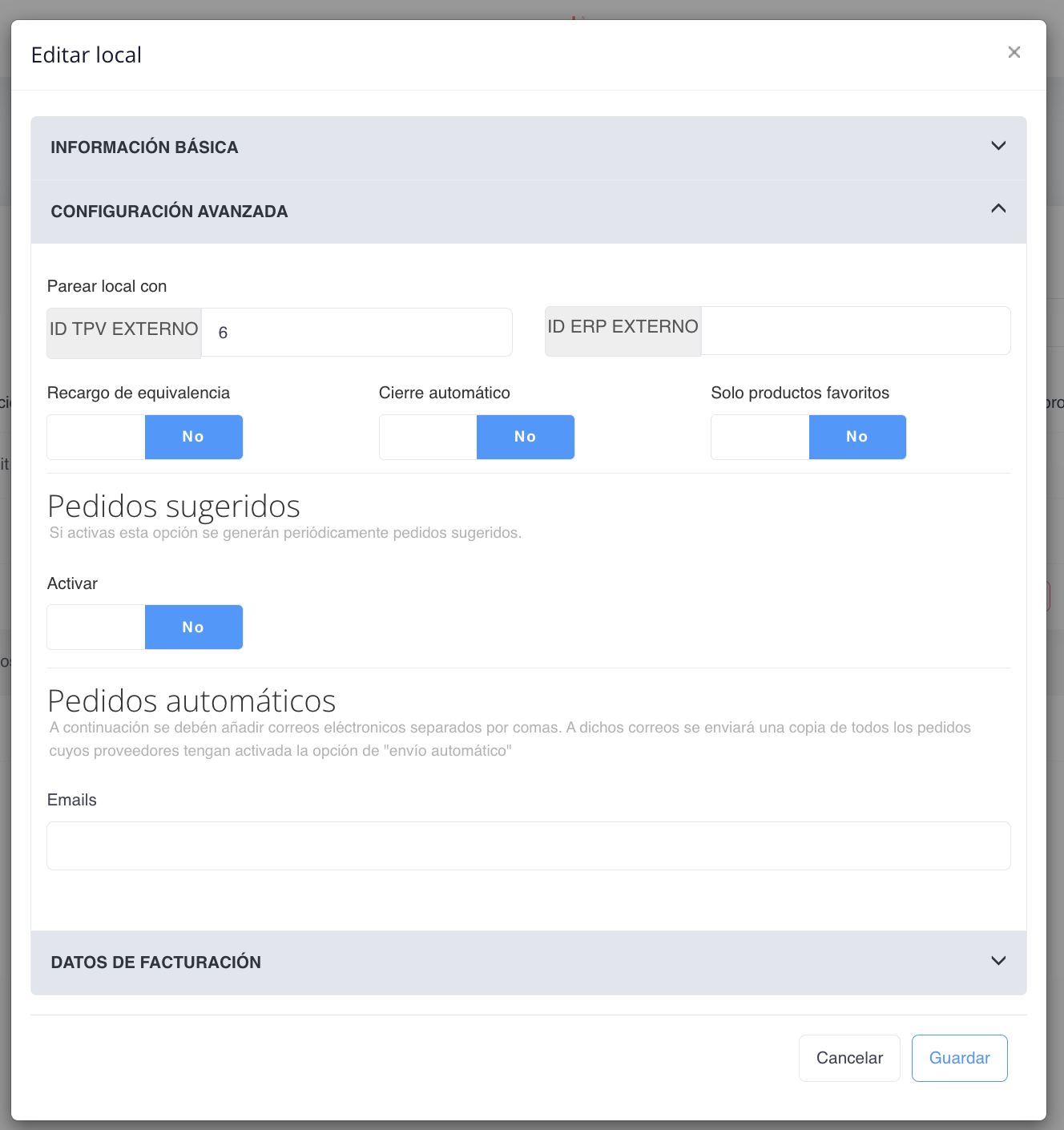Screen dimensions: 1064x1130
Task: Expand the Información Básica chevron
Action: point(997,146)
